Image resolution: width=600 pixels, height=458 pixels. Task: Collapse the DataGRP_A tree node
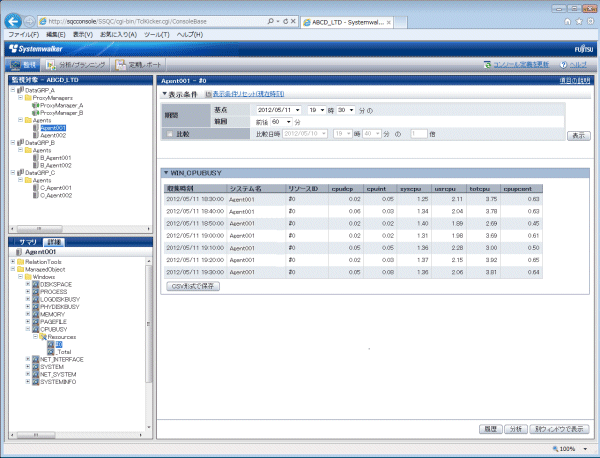point(13,90)
